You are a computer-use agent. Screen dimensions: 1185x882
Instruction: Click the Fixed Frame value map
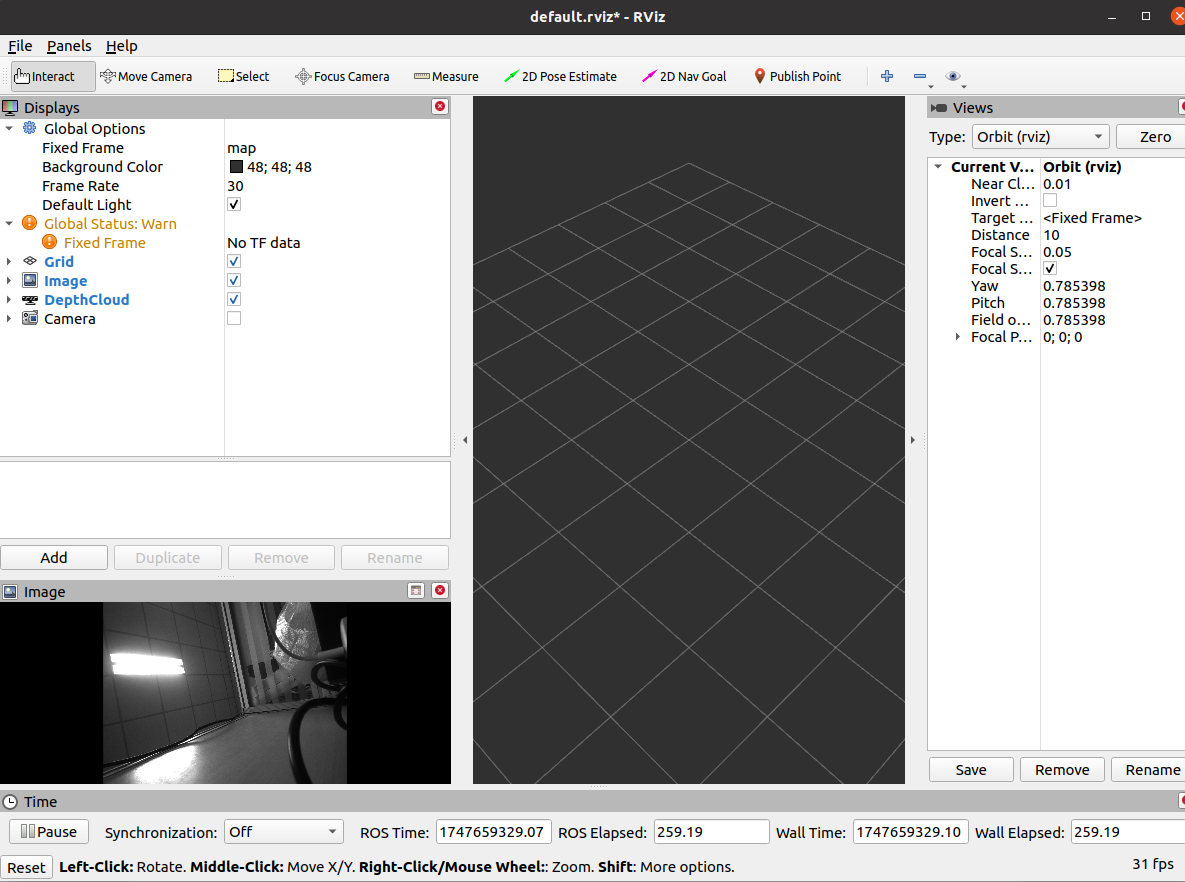(x=242, y=147)
